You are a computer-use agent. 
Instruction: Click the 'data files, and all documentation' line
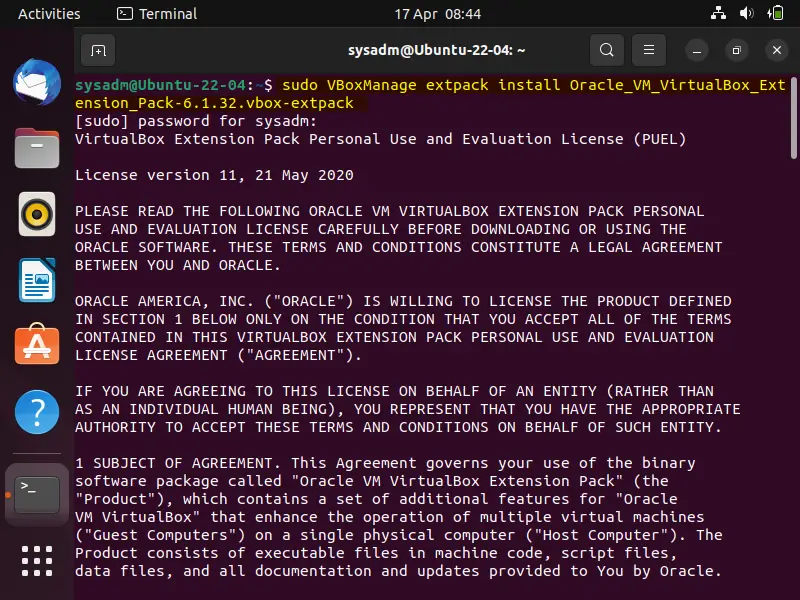[x=398, y=571]
